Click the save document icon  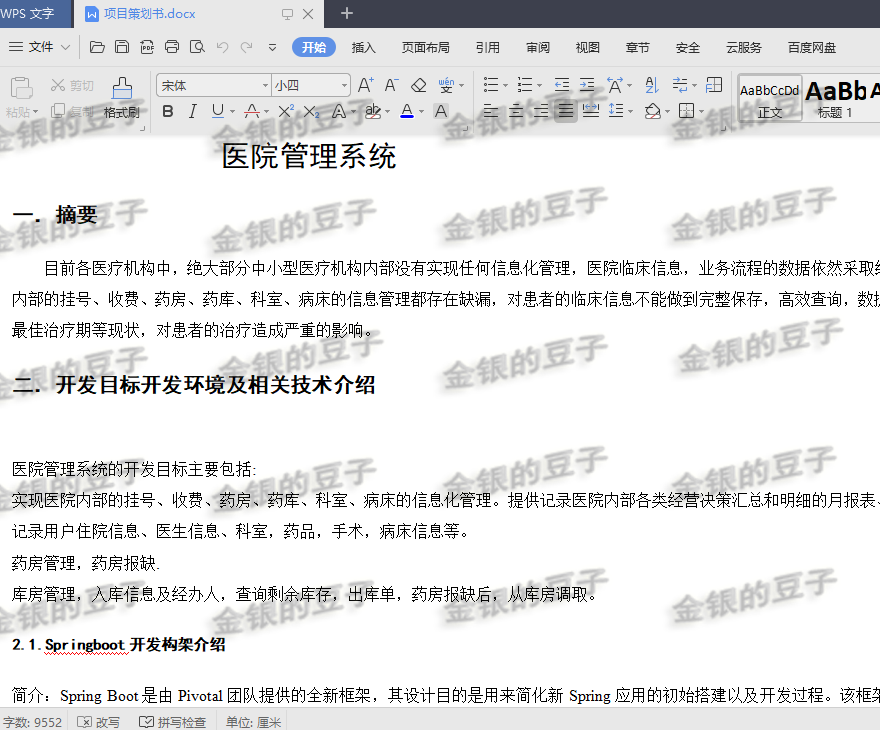pyautogui.click(x=122, y=47)
